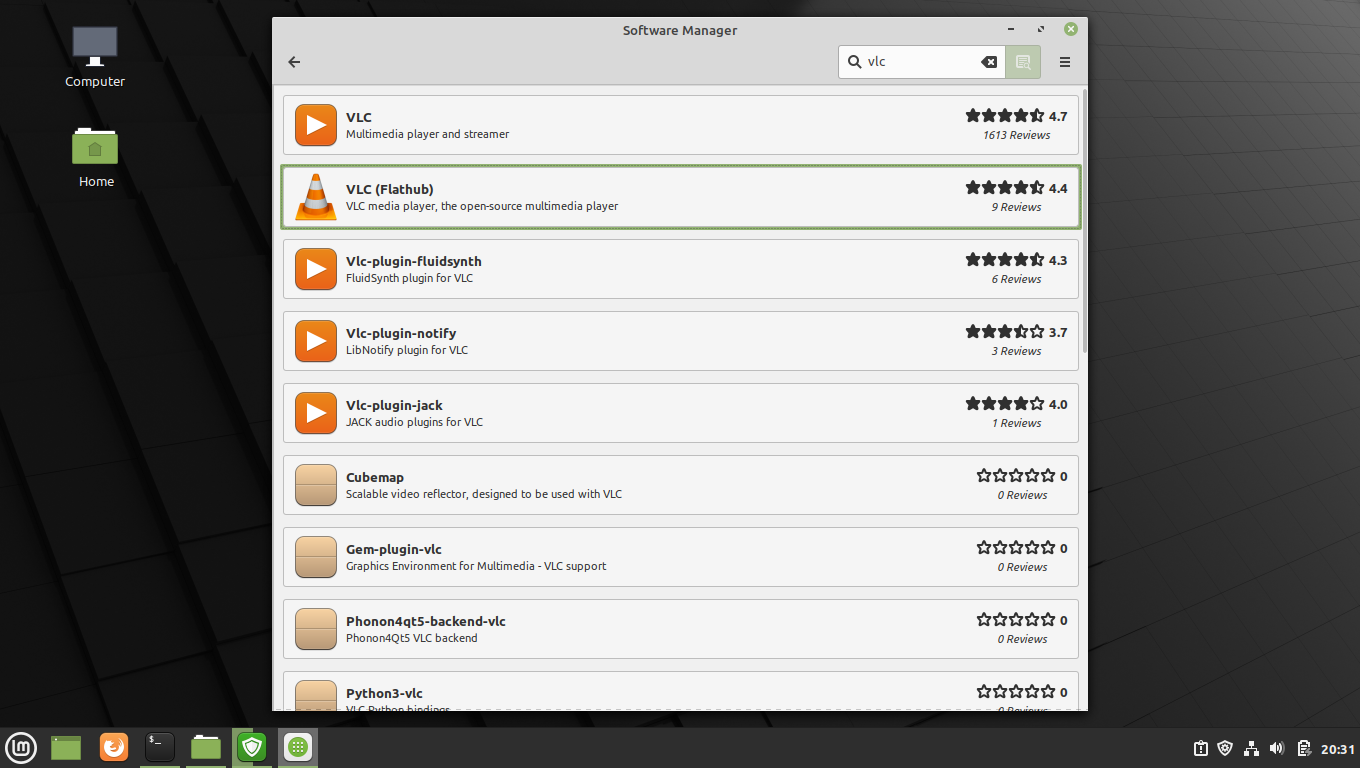
Task: Click the 'Cubemap' title
Action: (x=375, y=477)
